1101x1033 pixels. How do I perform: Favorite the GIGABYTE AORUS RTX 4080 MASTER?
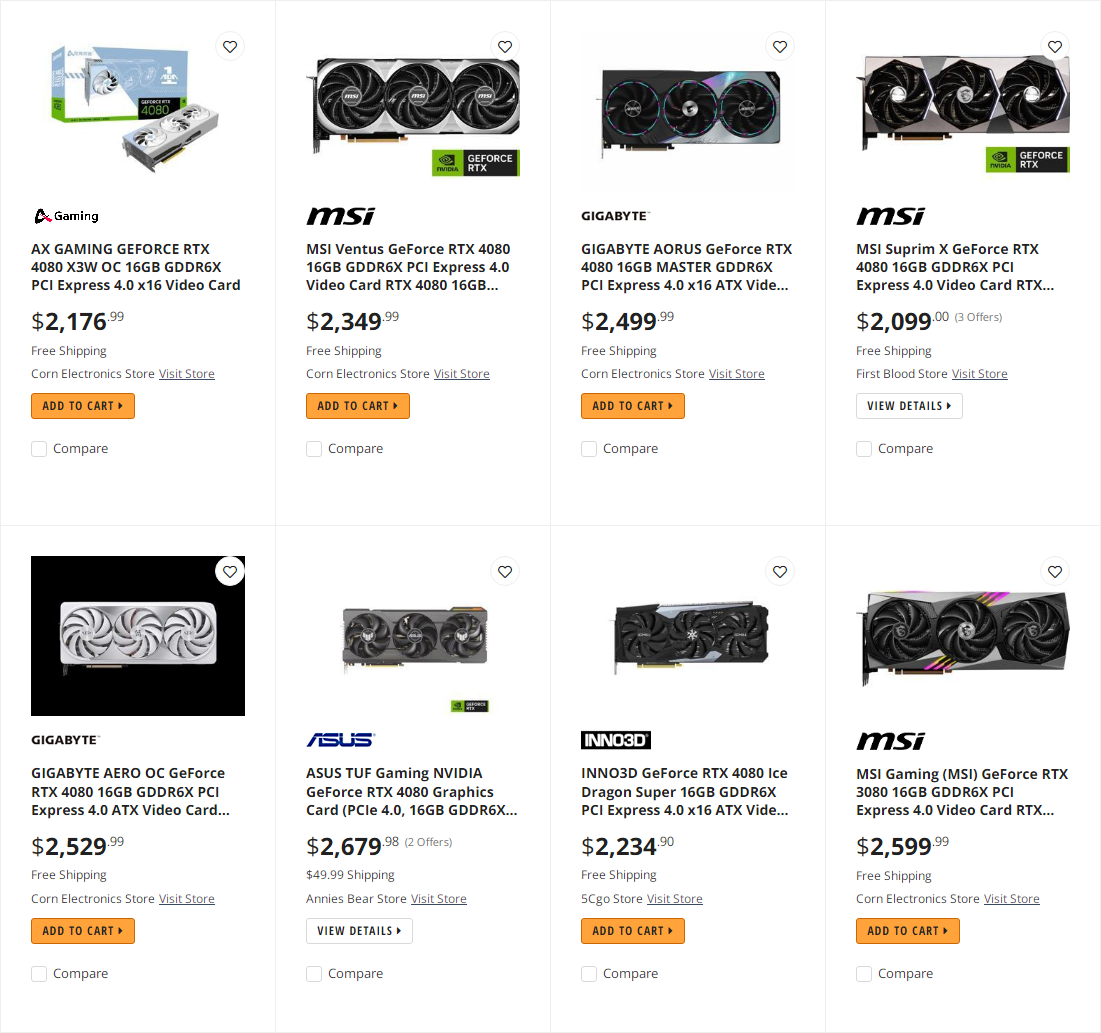[780, 46]
